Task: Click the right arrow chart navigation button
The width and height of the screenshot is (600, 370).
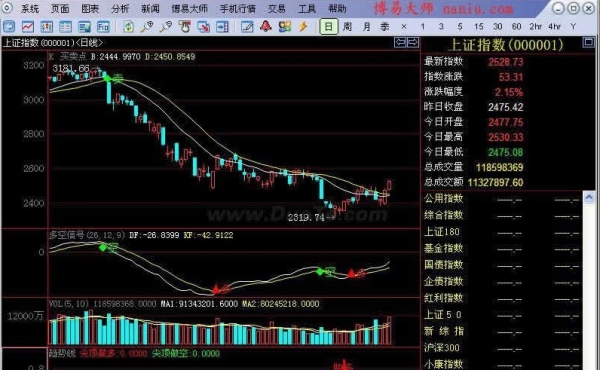Action: coord(413,42)
